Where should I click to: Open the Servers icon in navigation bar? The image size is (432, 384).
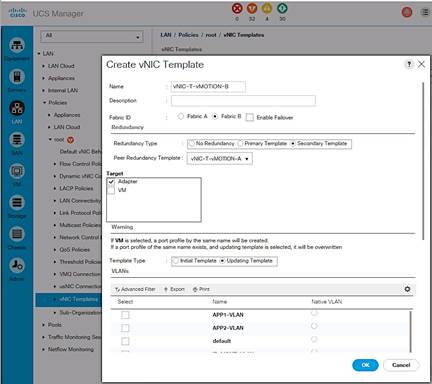pyautogui.click(x=17, y=77)
